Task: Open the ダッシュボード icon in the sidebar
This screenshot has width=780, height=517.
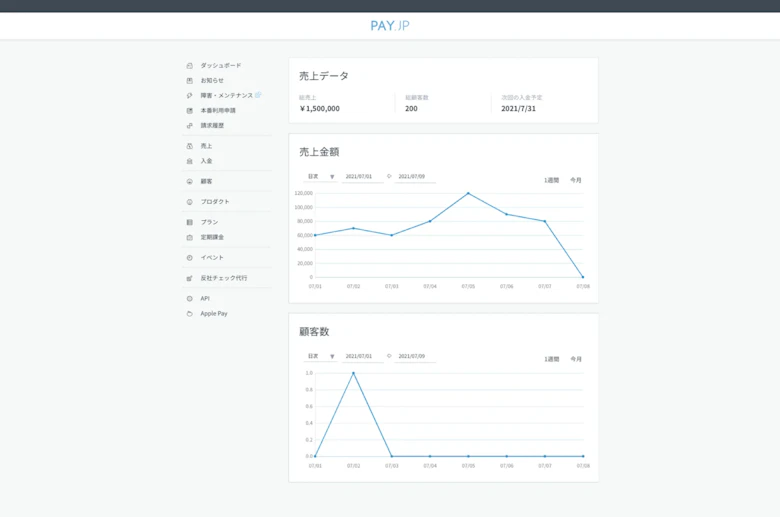Action: [x=190, y=66]
